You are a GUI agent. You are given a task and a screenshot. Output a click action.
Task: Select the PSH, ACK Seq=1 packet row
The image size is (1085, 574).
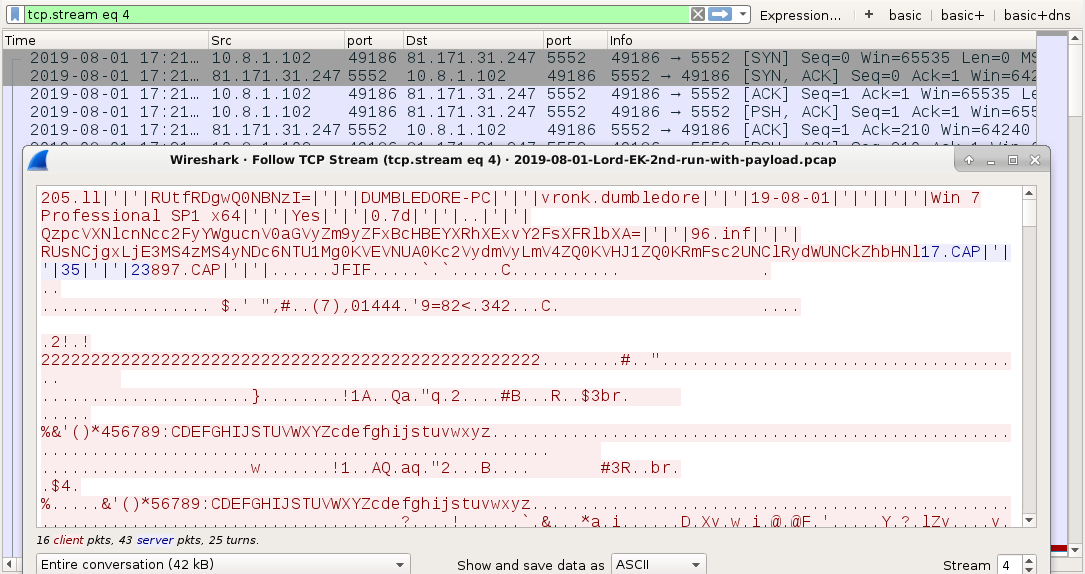pos(519,112)
